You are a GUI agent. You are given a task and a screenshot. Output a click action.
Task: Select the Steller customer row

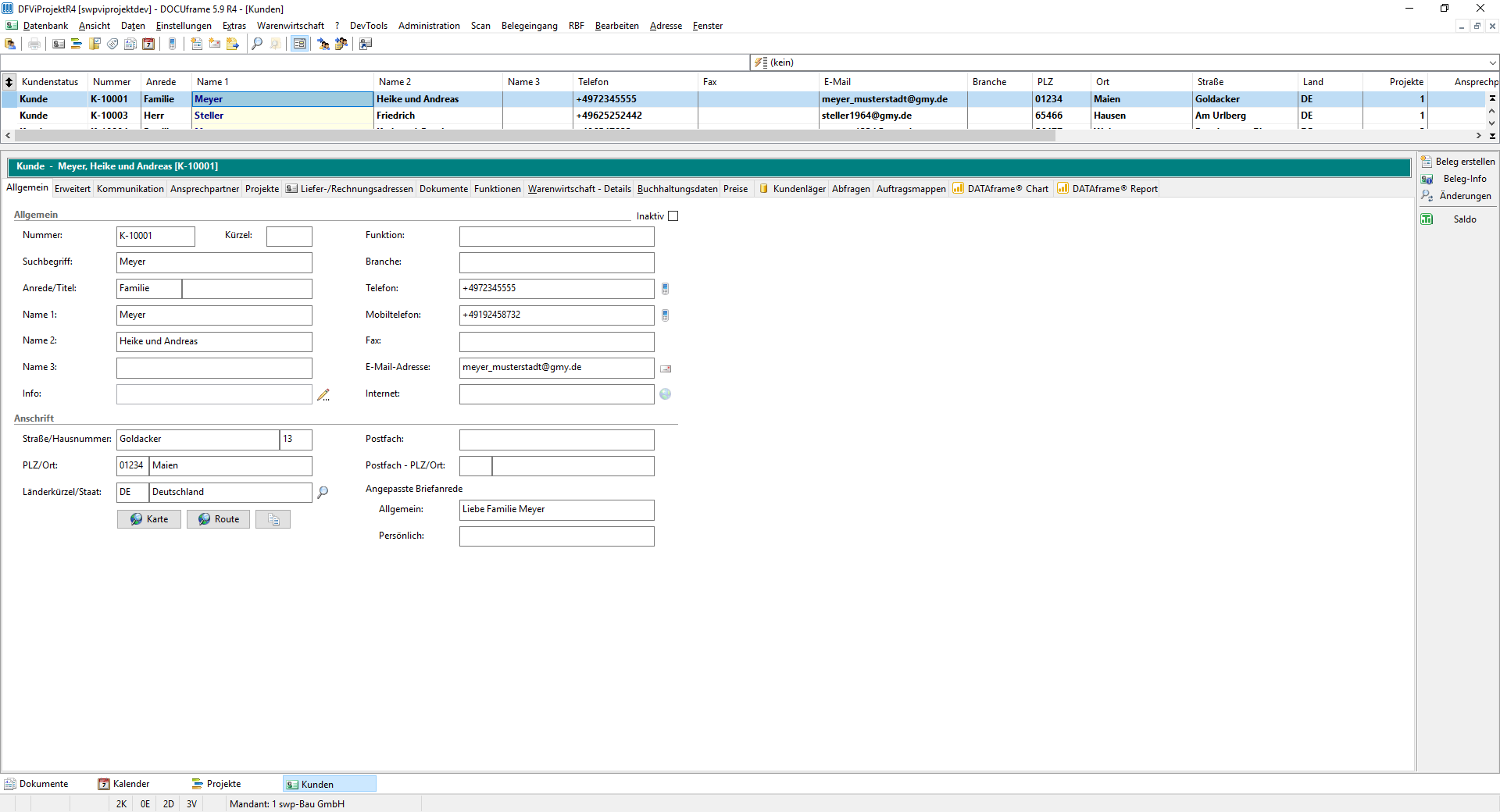[x=742, y=116]
